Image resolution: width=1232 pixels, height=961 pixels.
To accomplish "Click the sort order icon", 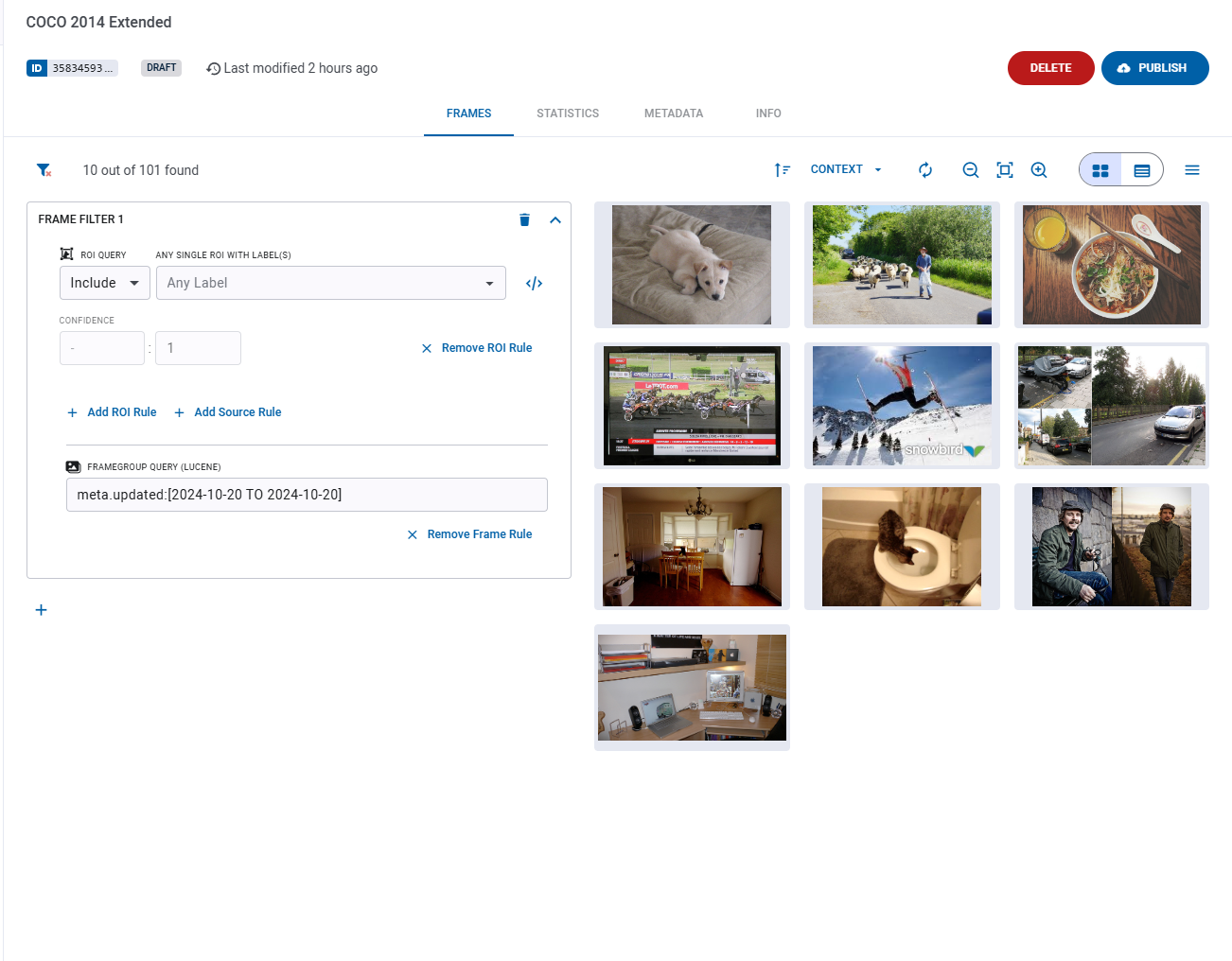I will pyautogui.click(x=782, y=170).
